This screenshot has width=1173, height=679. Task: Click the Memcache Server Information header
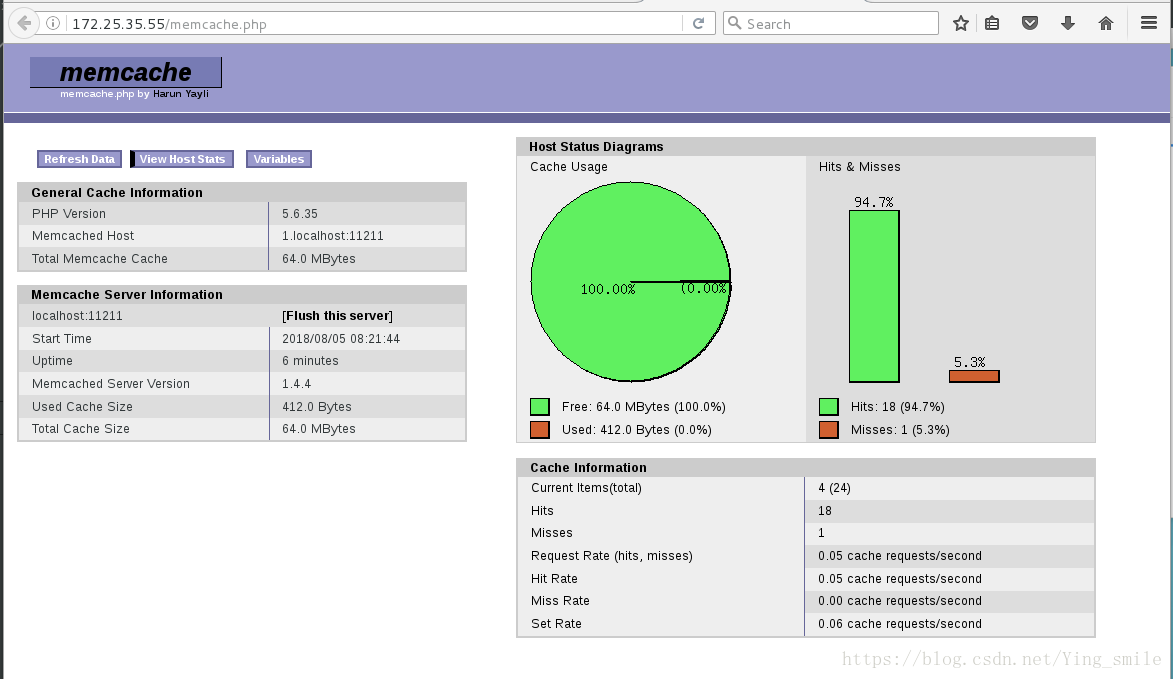pyautogui.click(x=242, y=295)
